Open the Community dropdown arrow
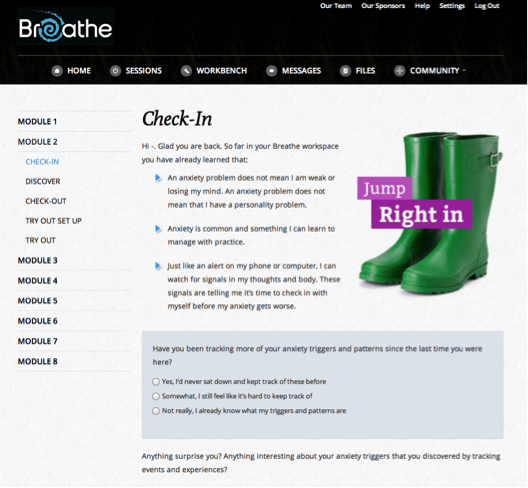This screenshot has width=528, height=488. [x=464, y=70]
